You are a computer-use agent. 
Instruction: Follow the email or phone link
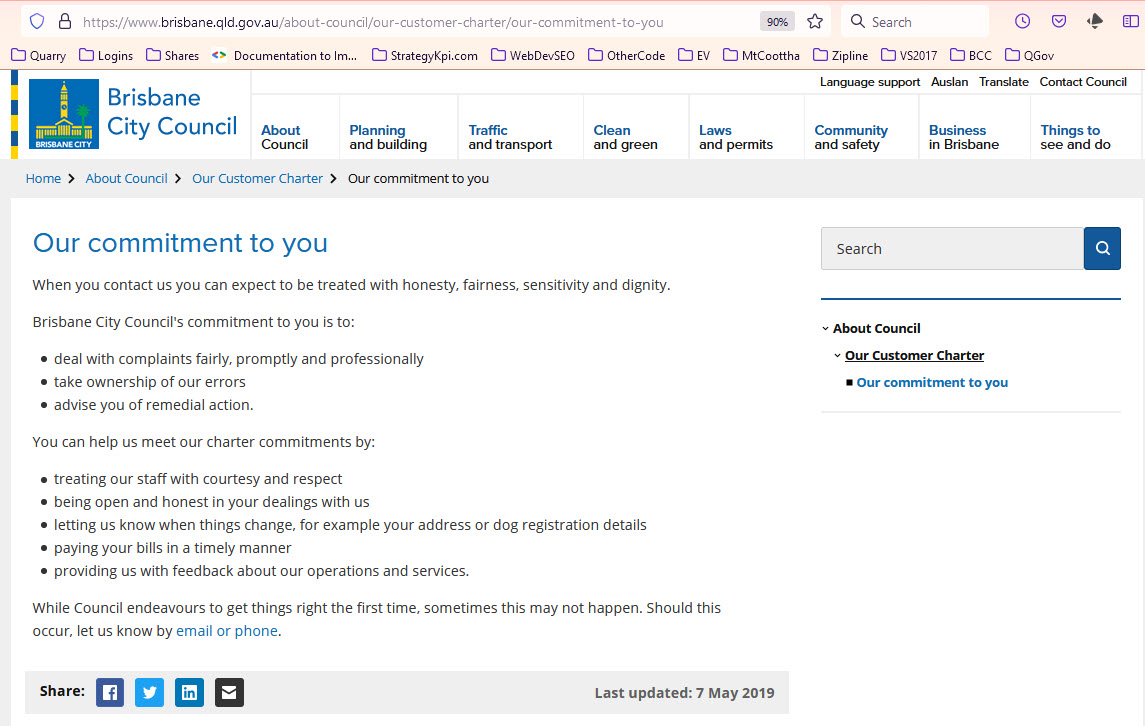(227, 631)
